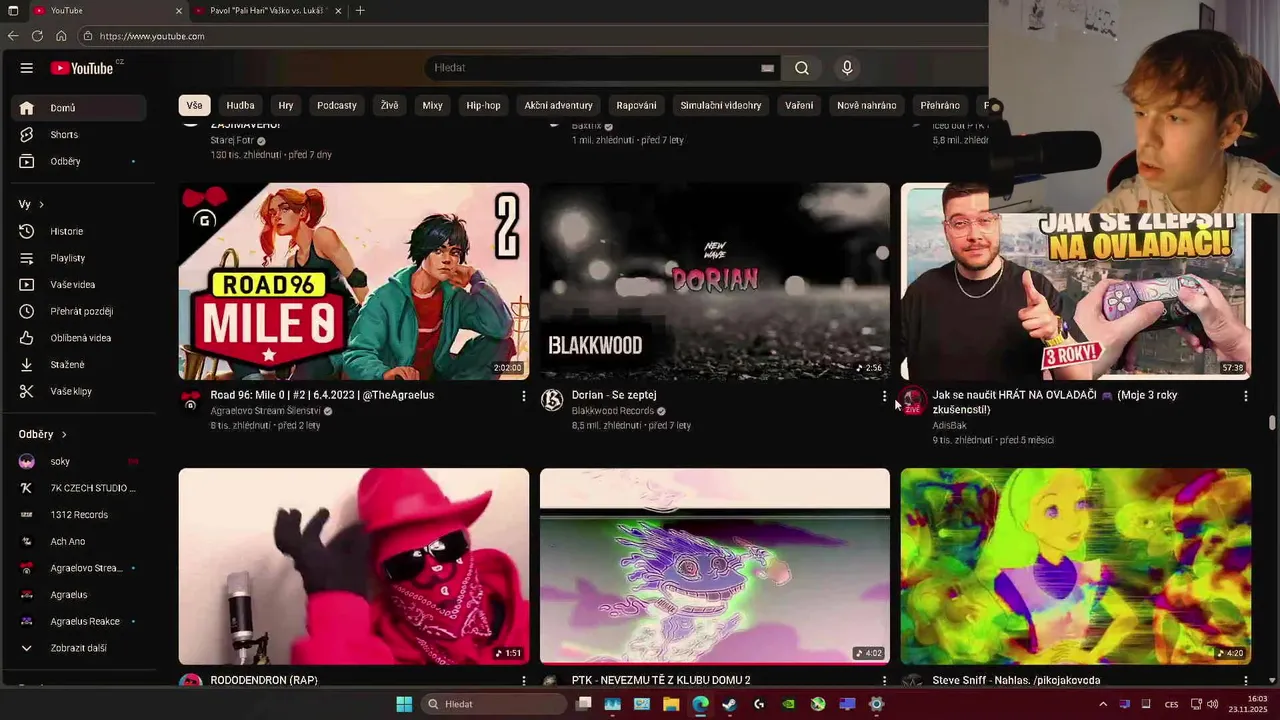Switch to the Pavol "Pali Hari" Vaško browser tab
Screen dimensions: 1280x720
coord(268,11)
